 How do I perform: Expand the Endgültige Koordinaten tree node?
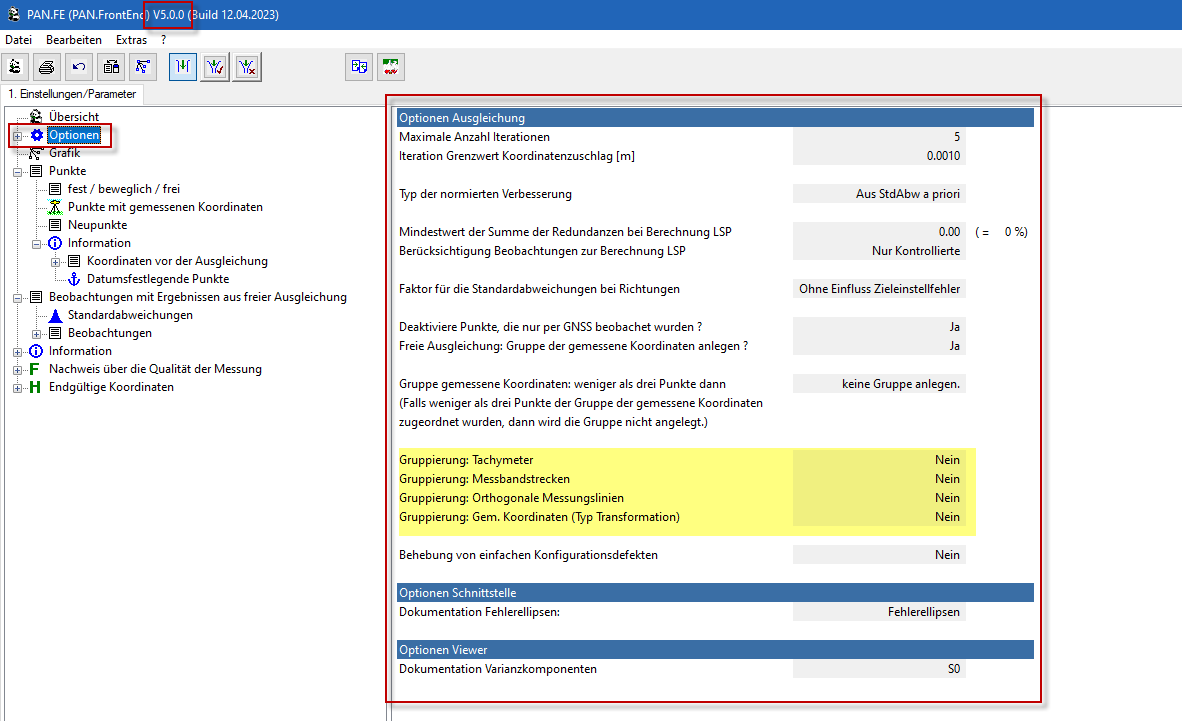click(17, 387)
